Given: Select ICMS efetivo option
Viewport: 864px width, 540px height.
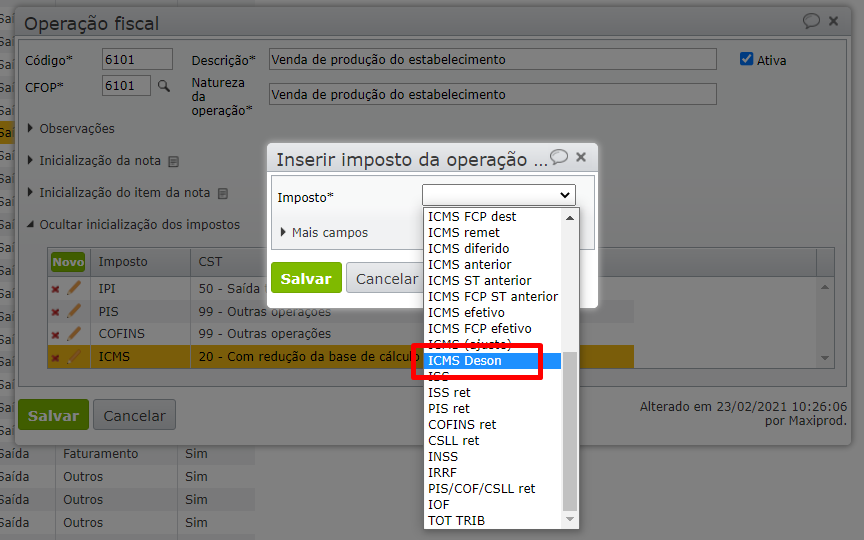Looking at the screenshot, I should (493, 312).
